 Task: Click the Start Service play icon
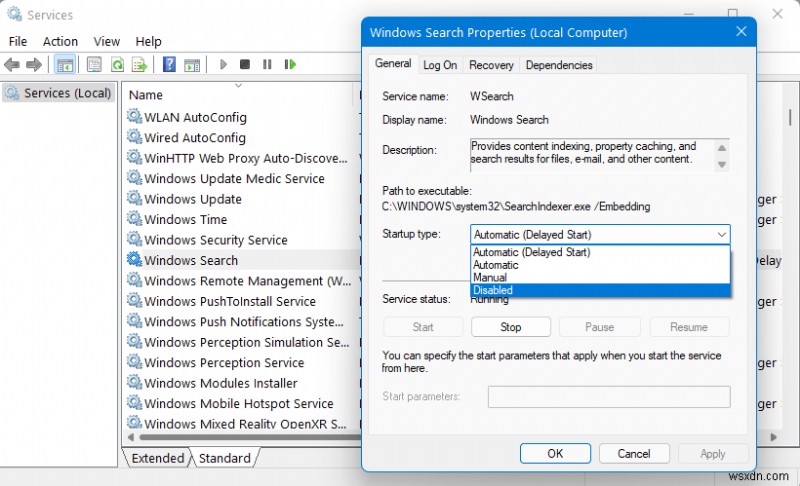coord(223,64)
